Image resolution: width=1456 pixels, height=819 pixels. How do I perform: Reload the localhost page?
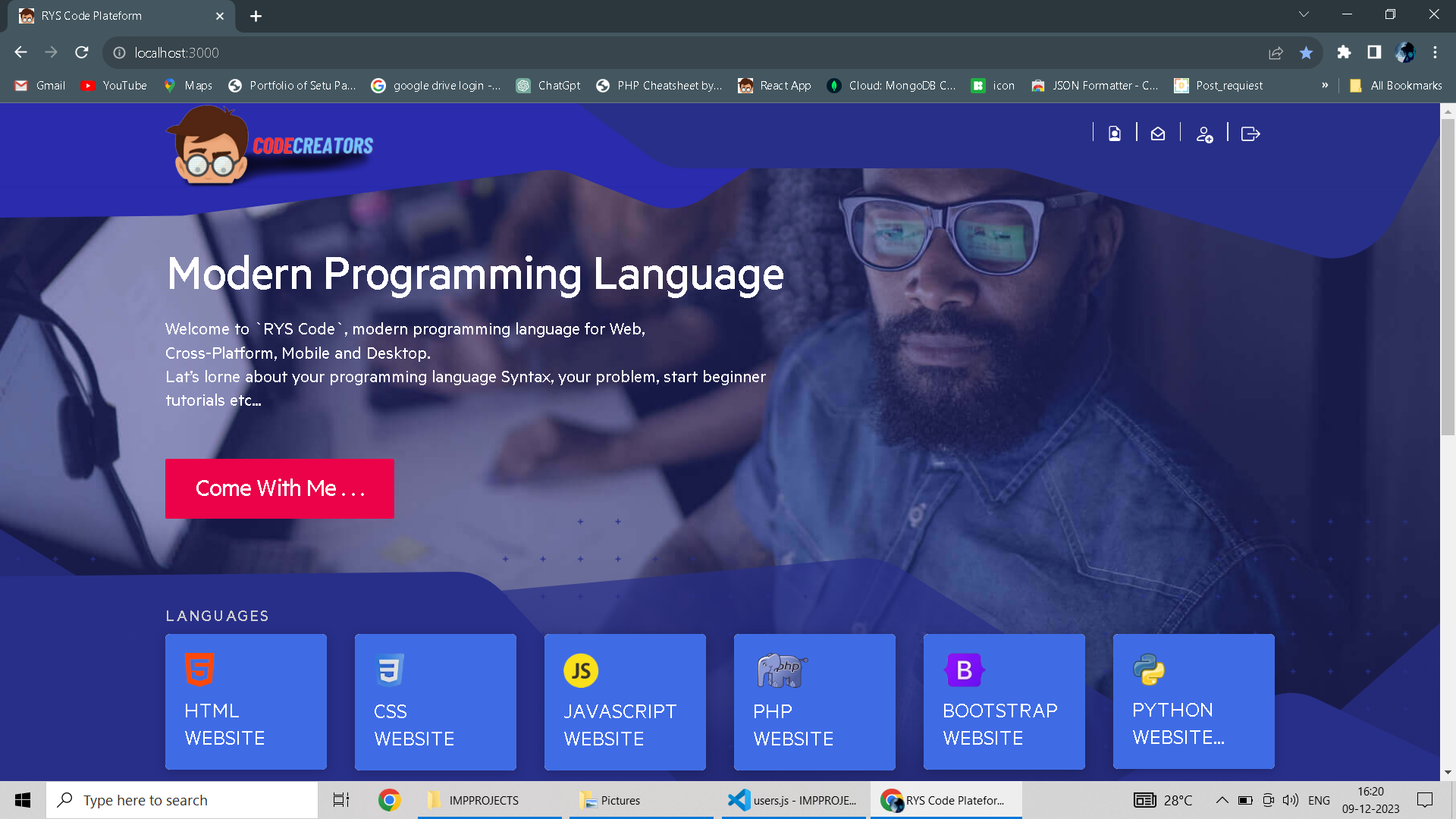(x=82, y=52)
